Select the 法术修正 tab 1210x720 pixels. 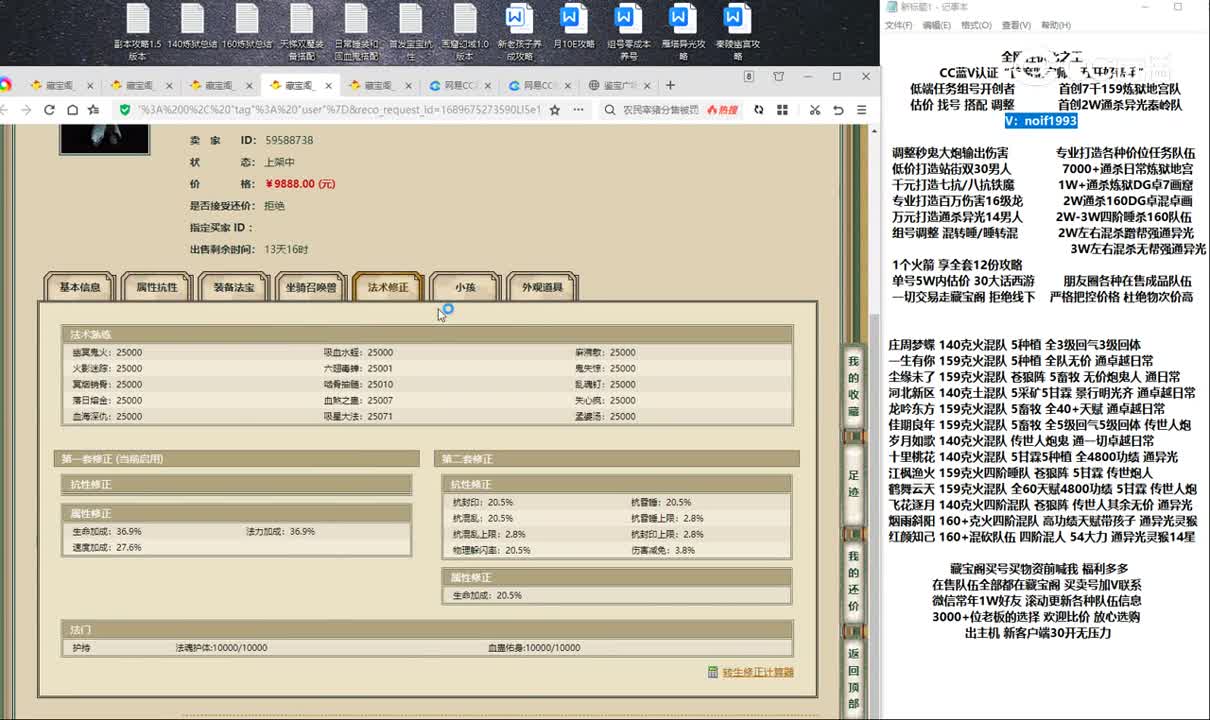[x=388, y=287]
